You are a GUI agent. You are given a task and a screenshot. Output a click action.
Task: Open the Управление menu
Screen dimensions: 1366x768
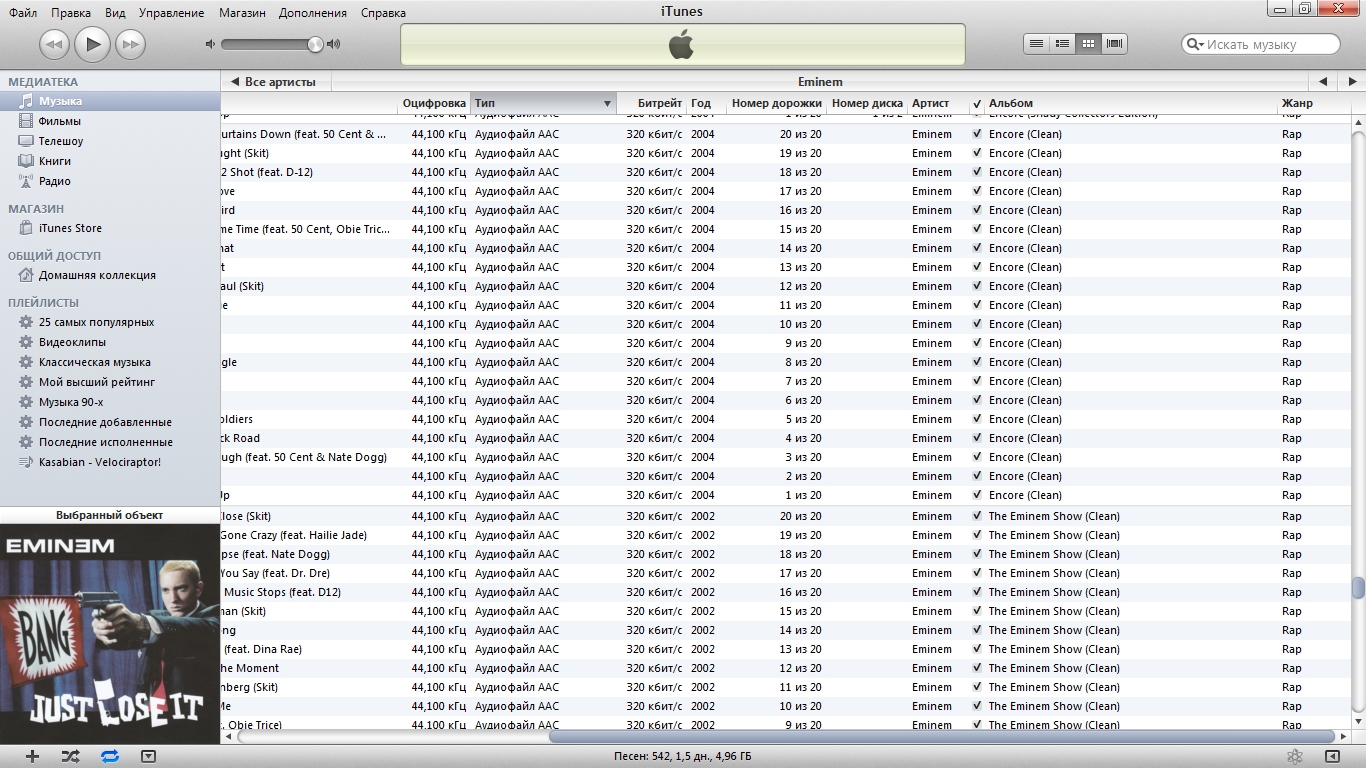(172, 13)
